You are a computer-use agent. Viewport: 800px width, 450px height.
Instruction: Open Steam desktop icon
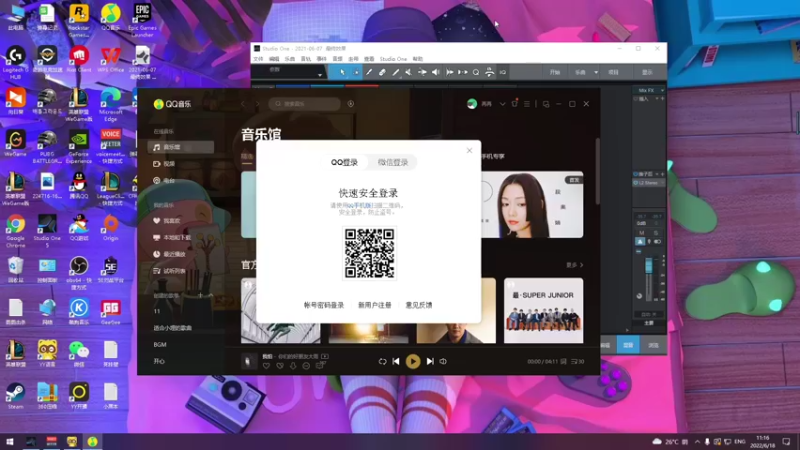click(x=15, y=396)
